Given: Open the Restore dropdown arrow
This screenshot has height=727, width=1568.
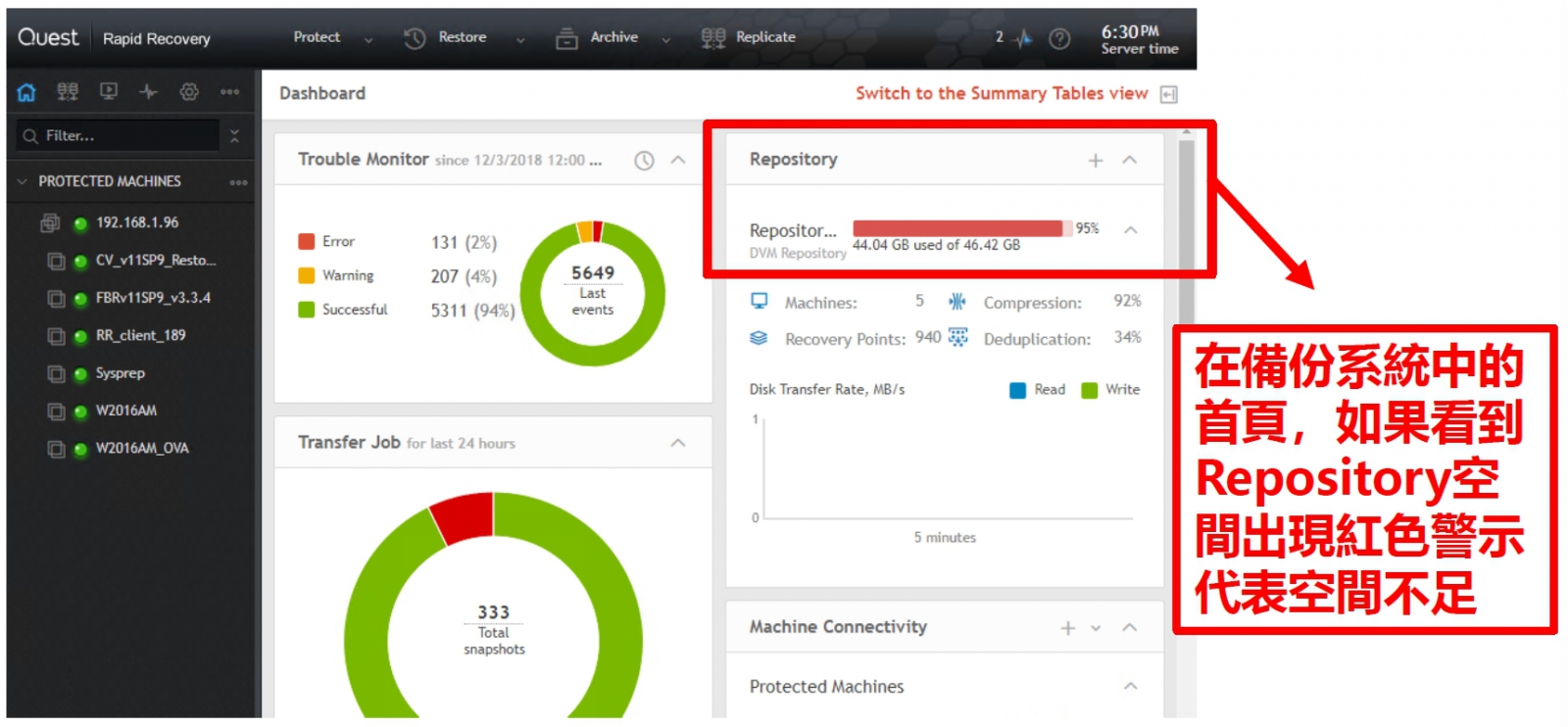Looking at the screenshot, I should (520, 40).
